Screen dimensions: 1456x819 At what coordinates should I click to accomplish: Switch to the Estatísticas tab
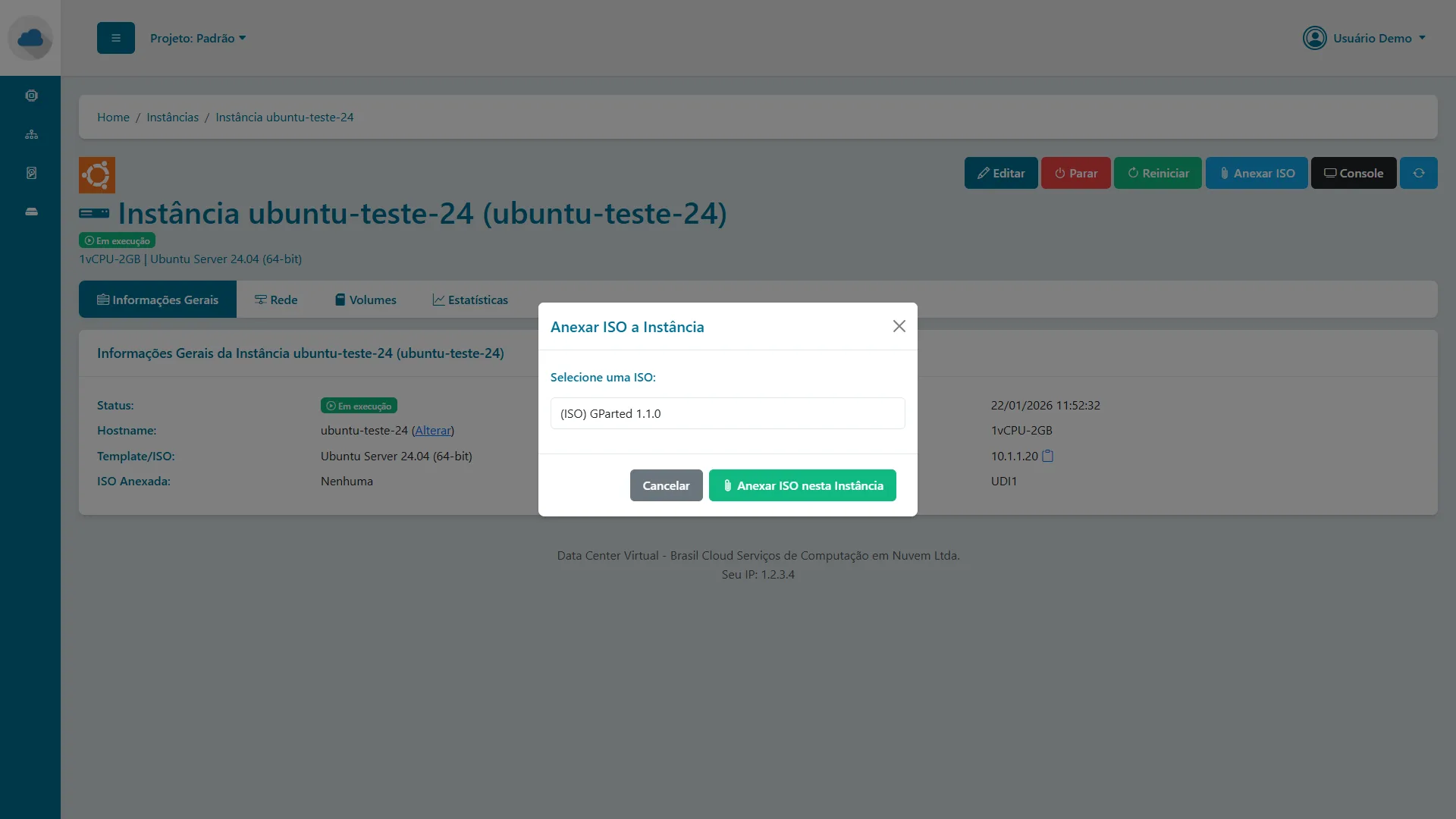click(470, 299)
